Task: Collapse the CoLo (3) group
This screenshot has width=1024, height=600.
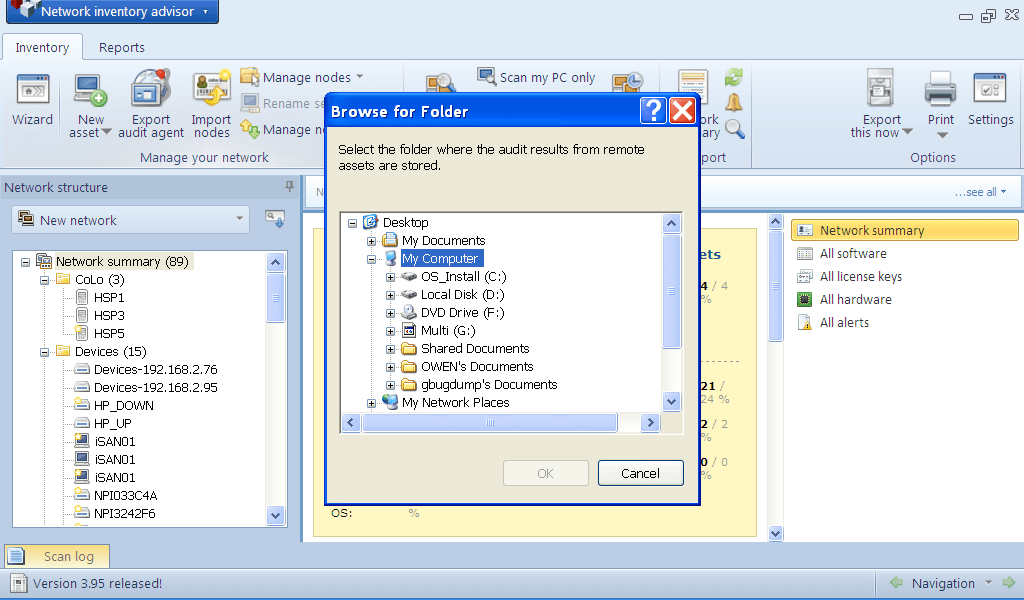Action: 44,280
